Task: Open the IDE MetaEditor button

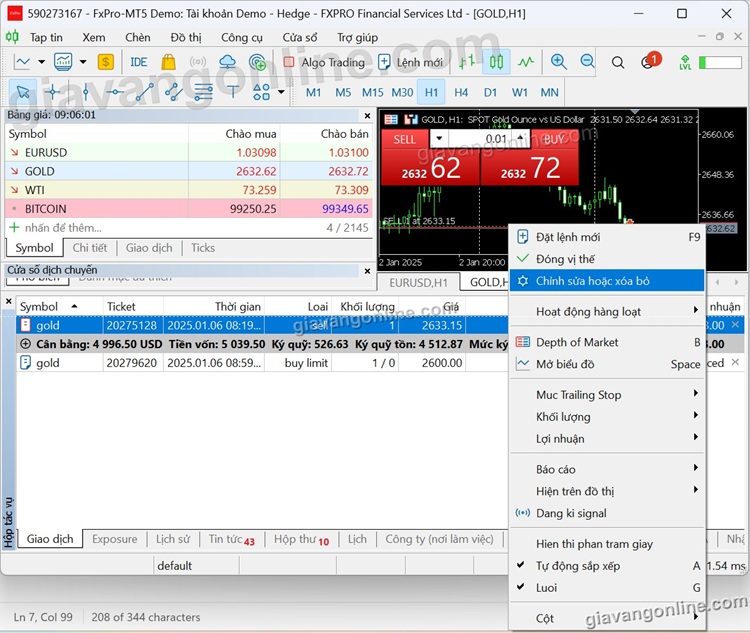Action: click(139, 62)
